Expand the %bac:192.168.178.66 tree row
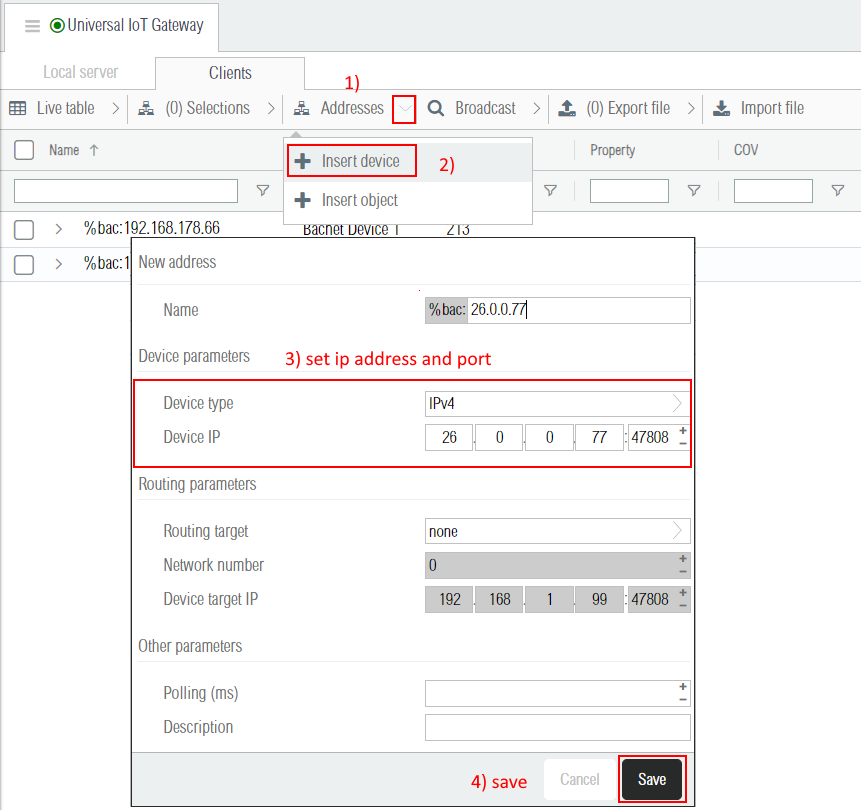The width and height of the screenshot is (861, 810). tap(59, 229)
